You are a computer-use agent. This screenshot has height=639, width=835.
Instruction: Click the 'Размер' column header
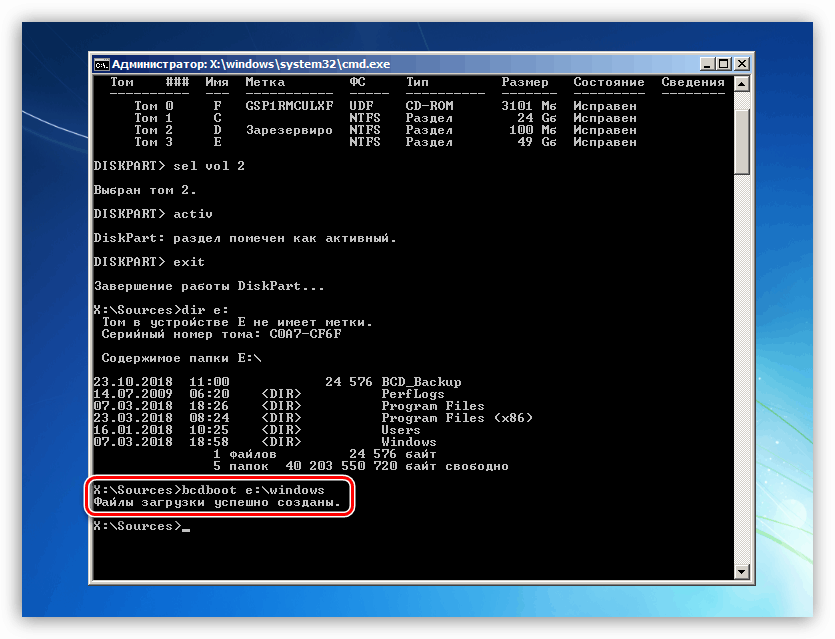tap(525, 82)
